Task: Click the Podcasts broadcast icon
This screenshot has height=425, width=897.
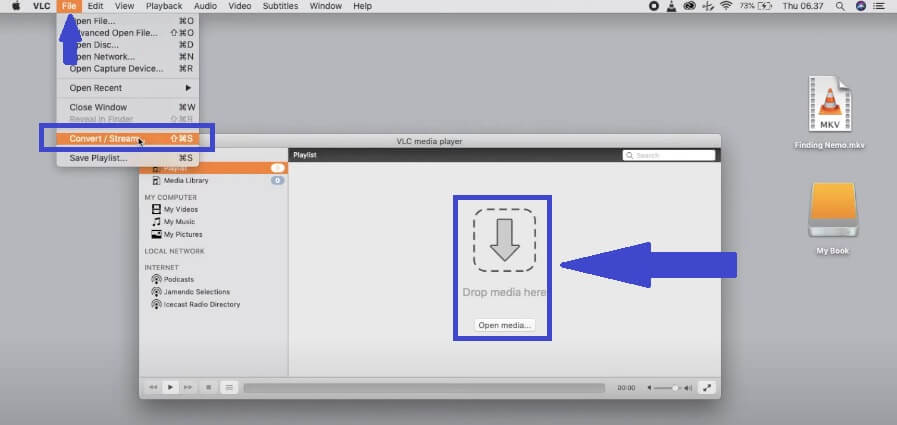Action: 156,279
